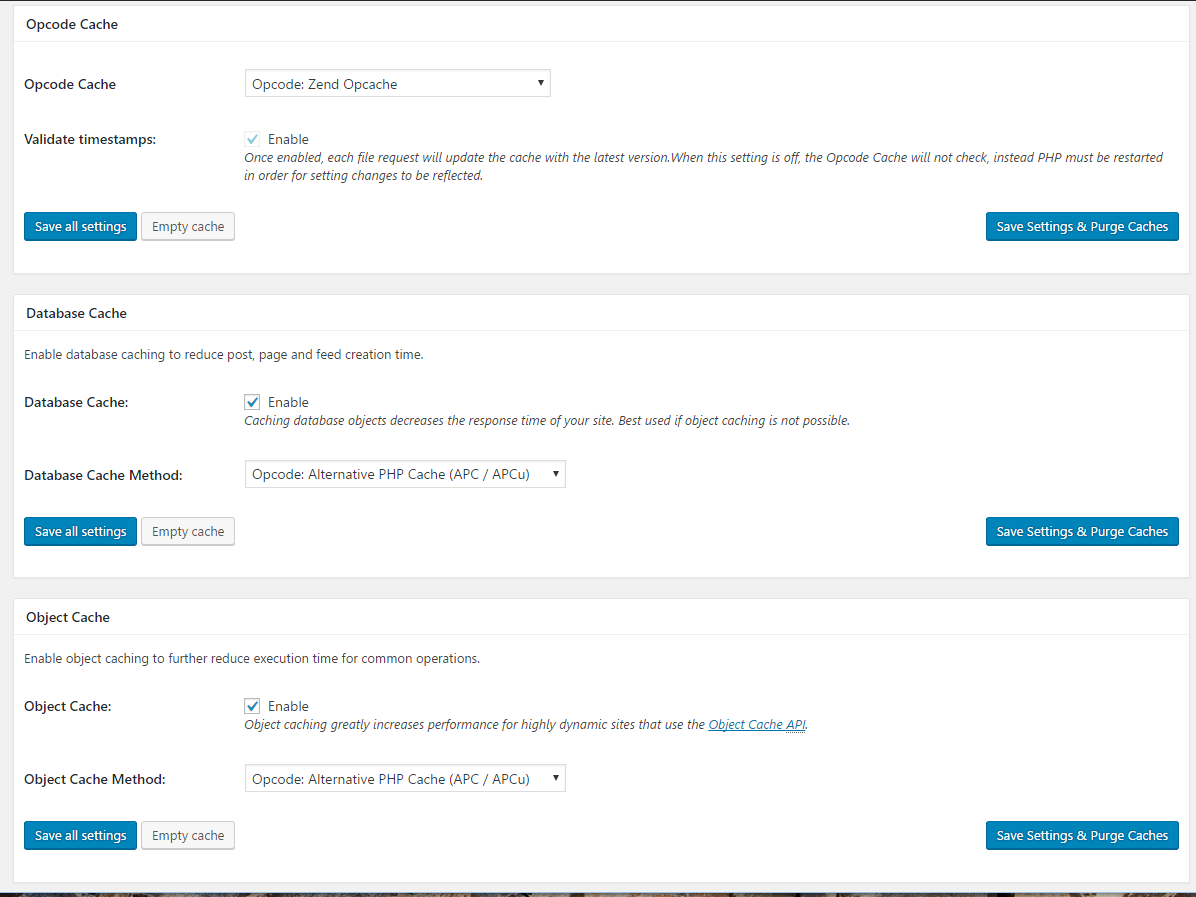The height and width of the screenshot is (897, 1196).
Task: Open the Object Cache API link
Action: [757, 725]
